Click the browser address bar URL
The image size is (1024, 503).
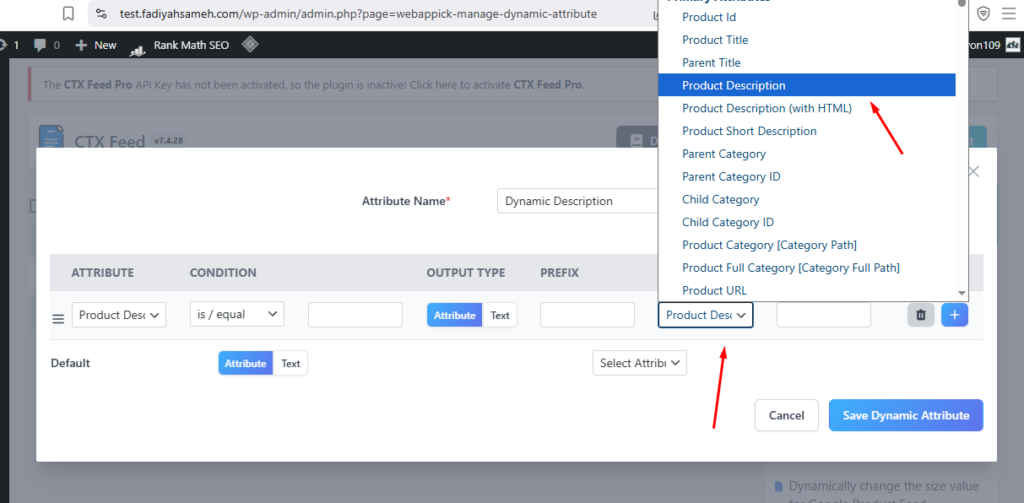[x=358, y=13]
